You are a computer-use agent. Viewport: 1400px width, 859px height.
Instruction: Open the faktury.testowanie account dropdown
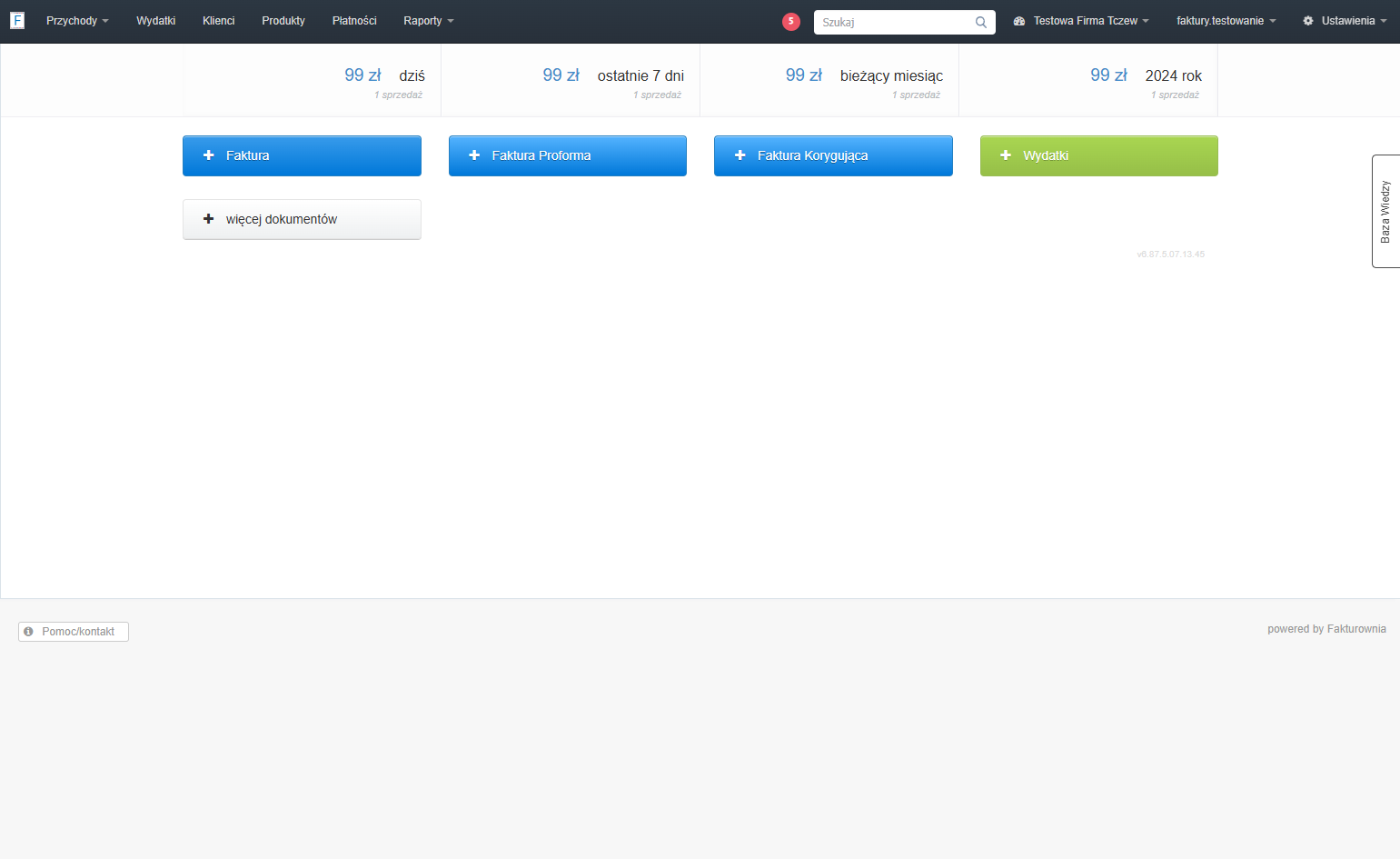coord(1226,21)
